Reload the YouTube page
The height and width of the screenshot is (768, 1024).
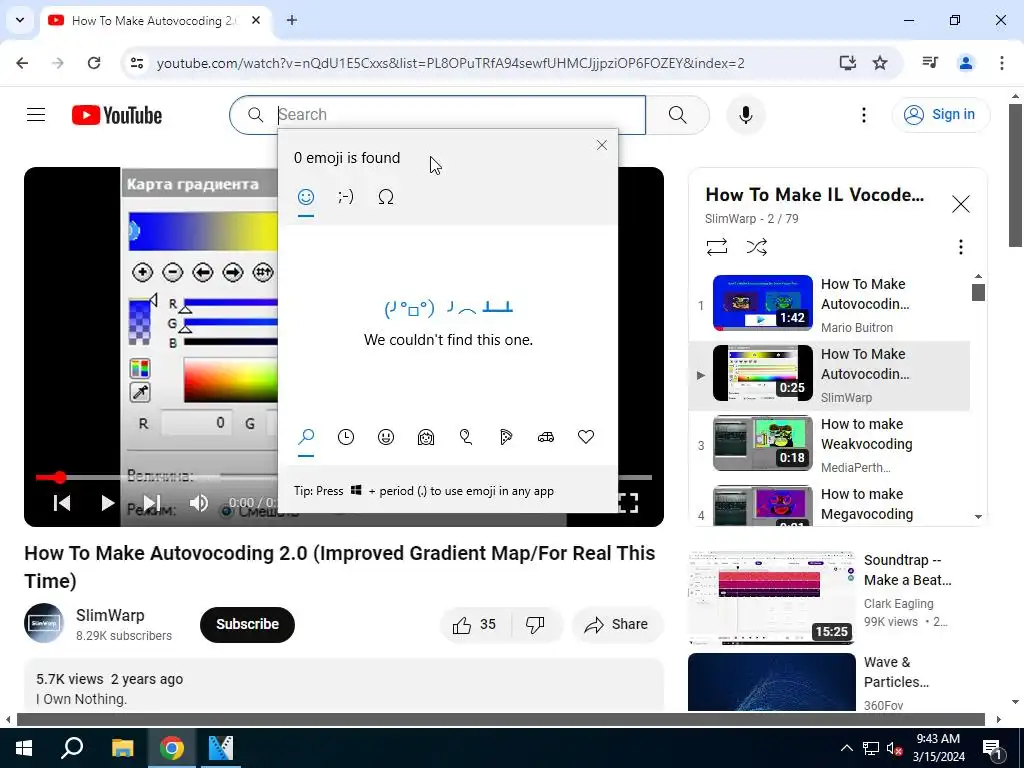[94, 63]
